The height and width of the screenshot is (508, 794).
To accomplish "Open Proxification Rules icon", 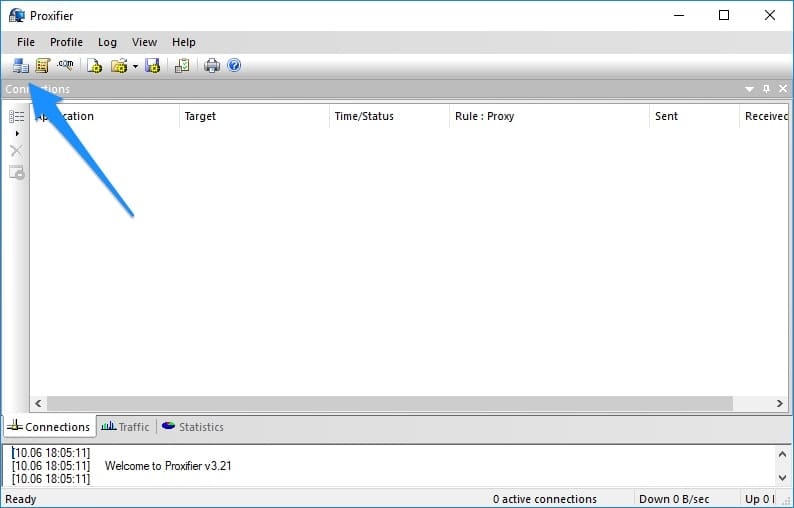I will click(x=43, y=66).
